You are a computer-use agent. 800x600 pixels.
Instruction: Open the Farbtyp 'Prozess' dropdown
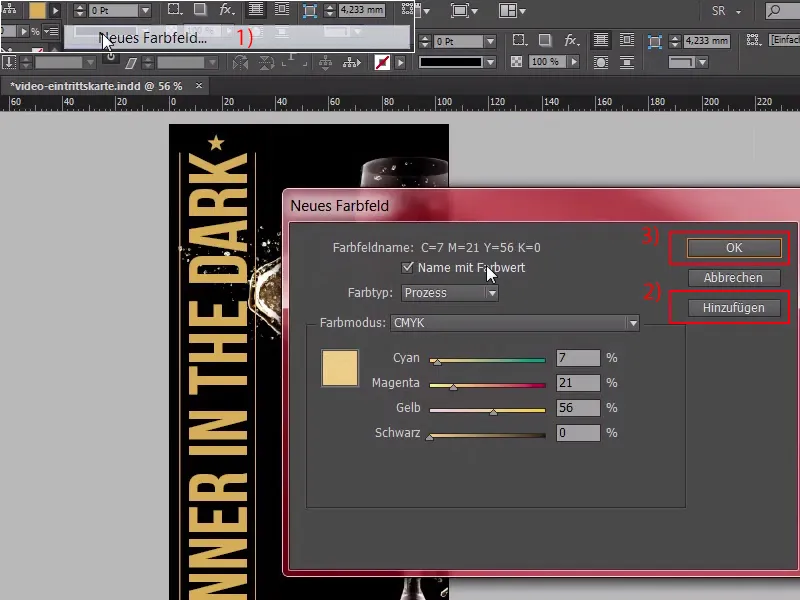pyautogui.click(x=450, y=293)
